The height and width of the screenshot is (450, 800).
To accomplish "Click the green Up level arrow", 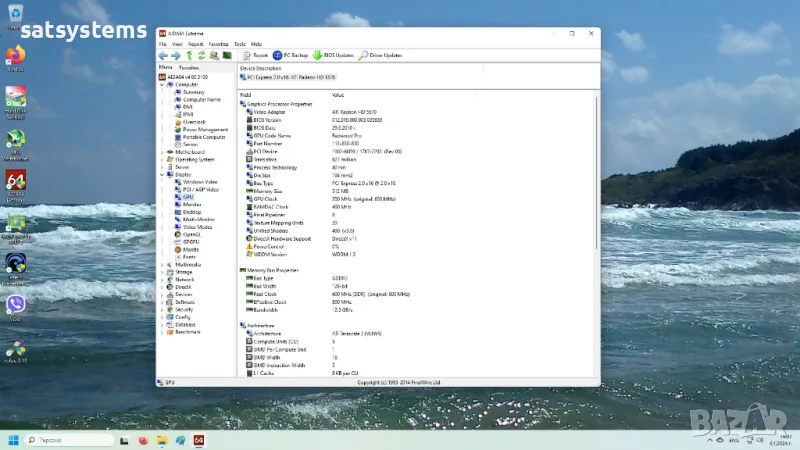I will 189,55.
